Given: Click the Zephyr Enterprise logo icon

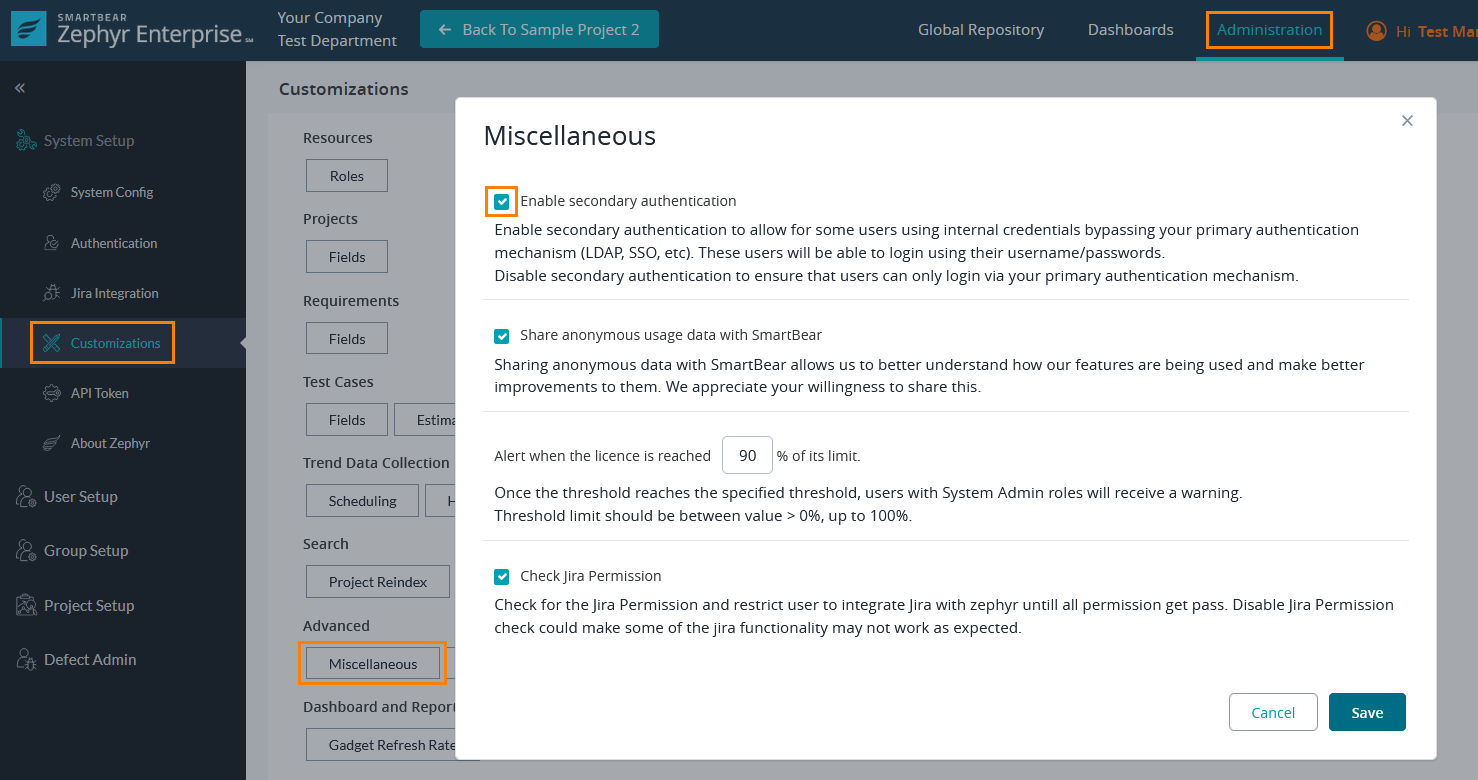Looking at the screenshot, I should click(x=29, y=30).
